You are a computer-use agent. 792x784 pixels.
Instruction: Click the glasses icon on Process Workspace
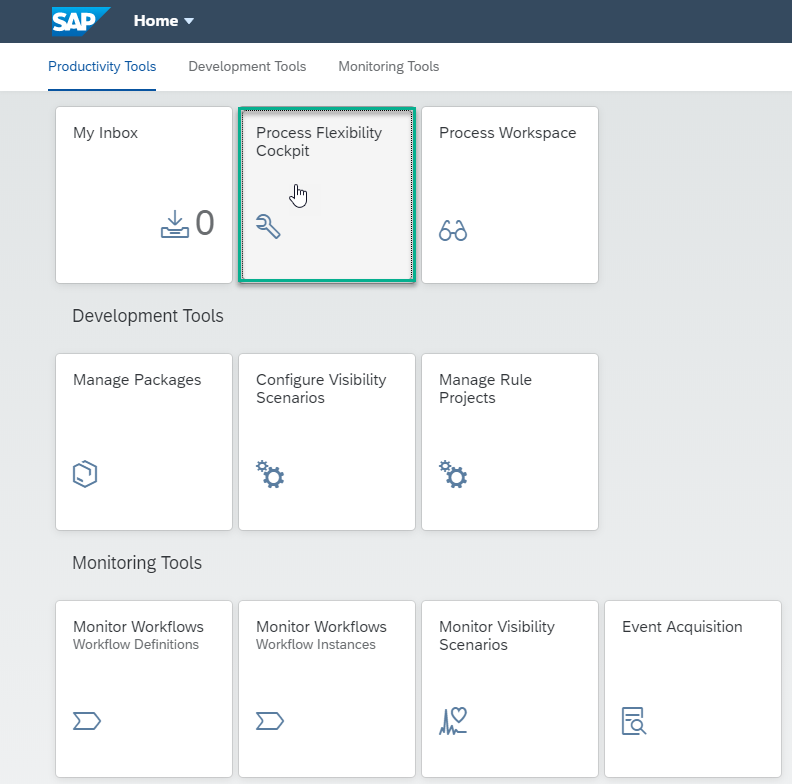click(453, 231)
